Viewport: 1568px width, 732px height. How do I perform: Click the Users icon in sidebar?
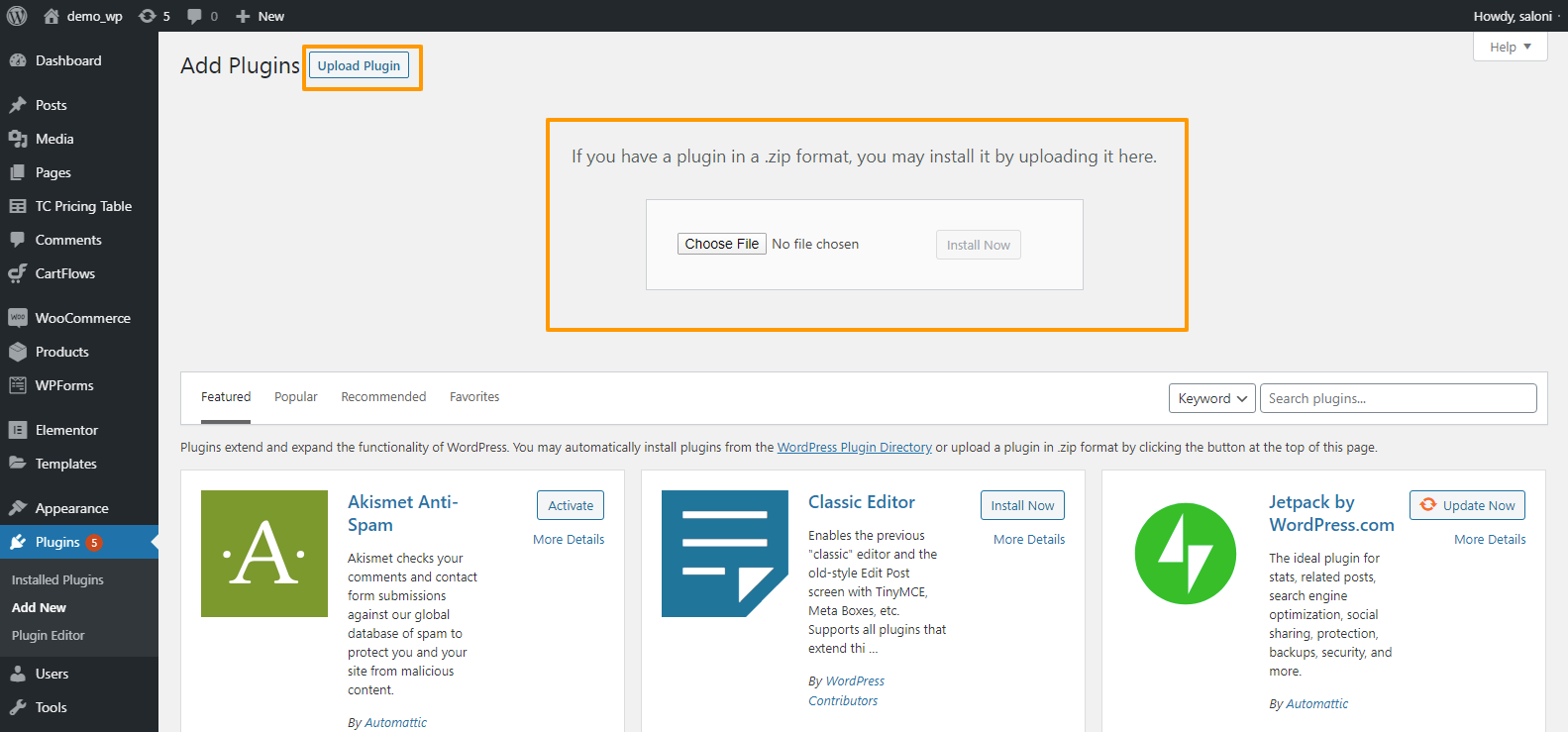tap(18, 674)
